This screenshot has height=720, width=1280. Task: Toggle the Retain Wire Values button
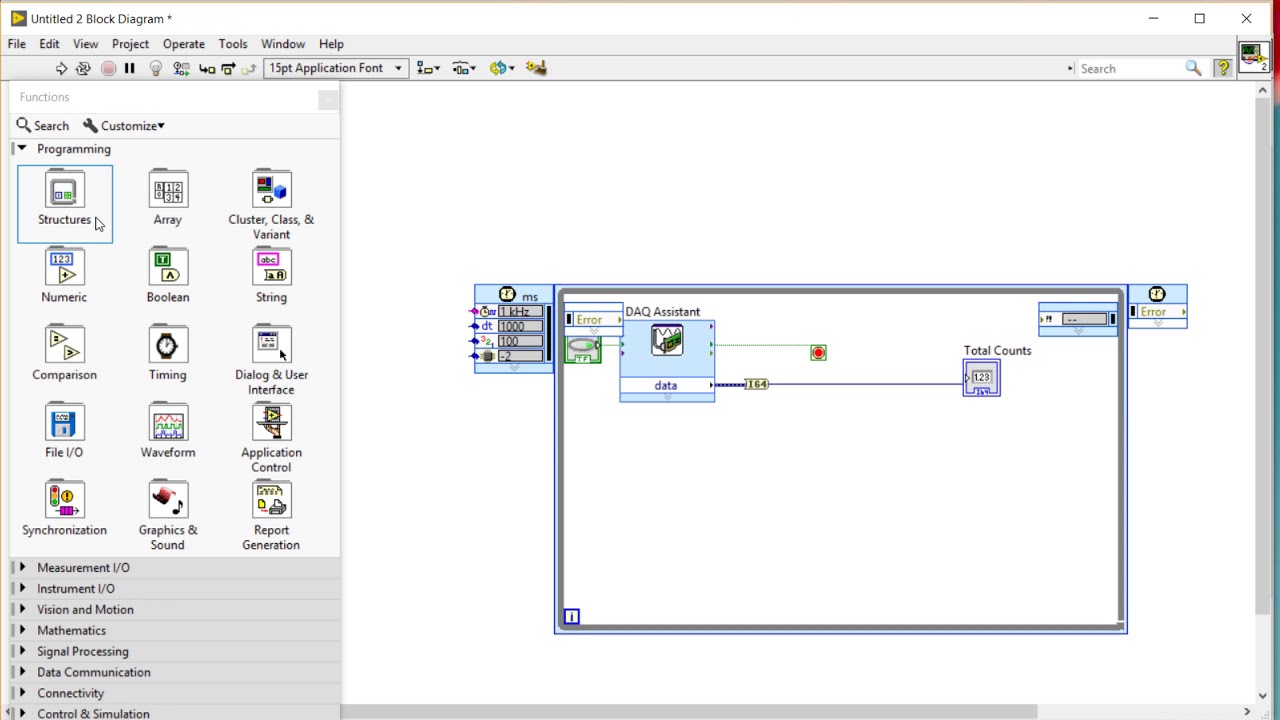(181, 68)
